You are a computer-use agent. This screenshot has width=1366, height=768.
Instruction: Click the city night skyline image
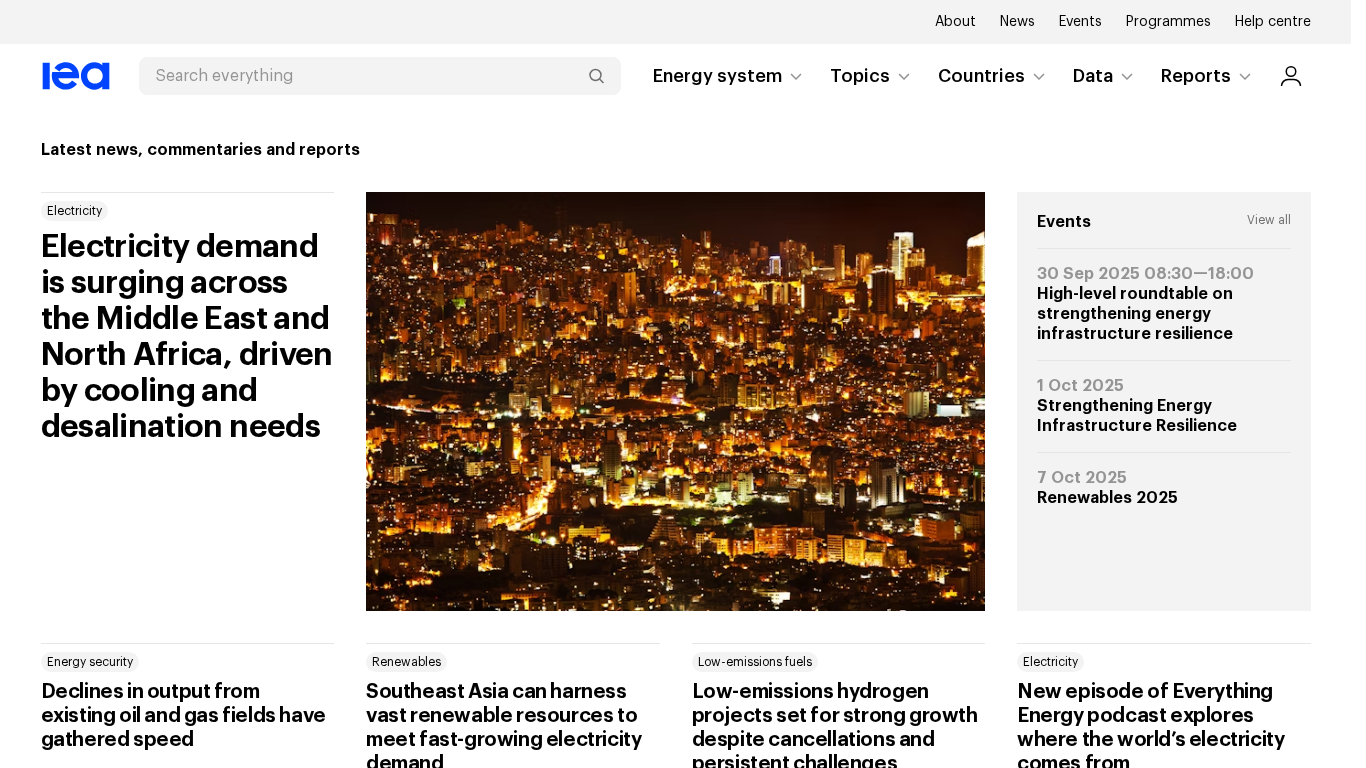(675, 401)
